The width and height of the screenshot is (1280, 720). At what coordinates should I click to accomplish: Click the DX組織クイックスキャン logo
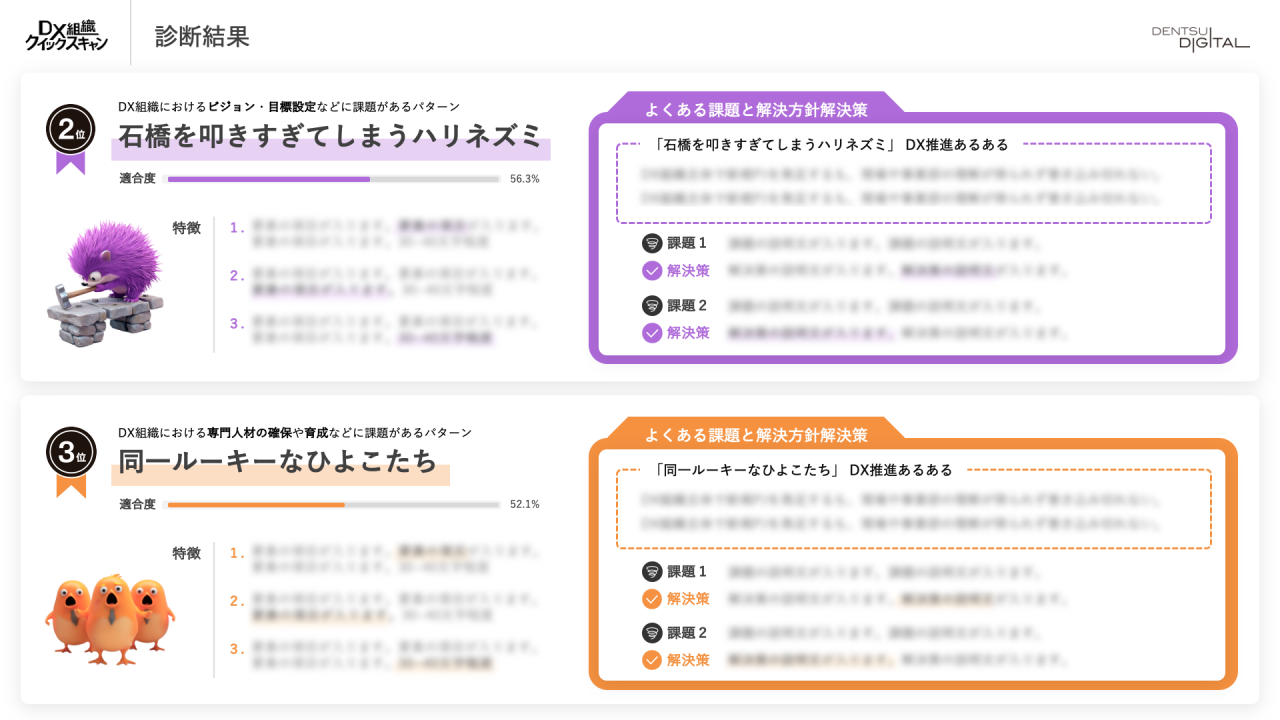point(66,36)
